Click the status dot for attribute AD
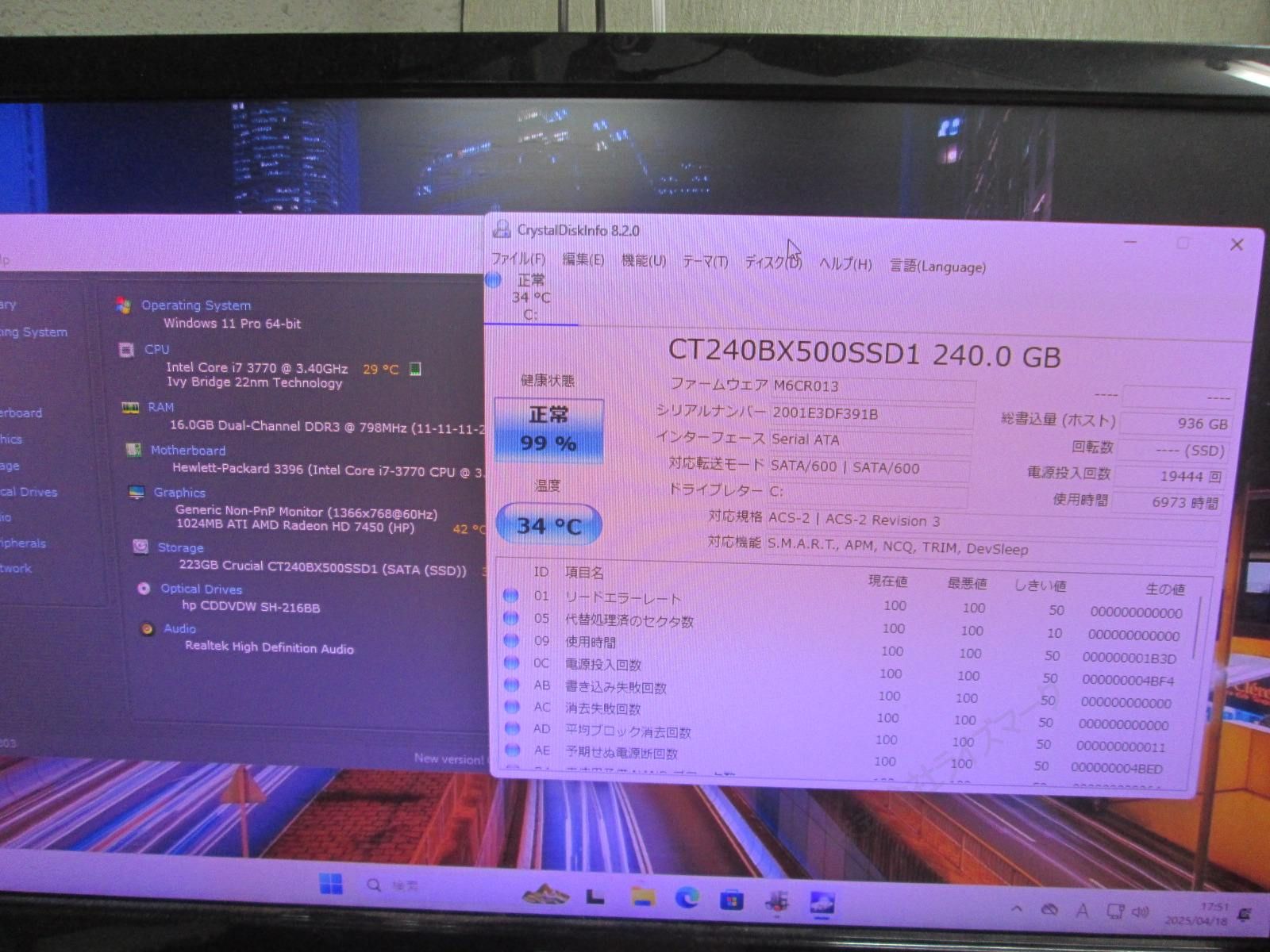Screen dimensions: 1270x952 [x=514, y=727]
